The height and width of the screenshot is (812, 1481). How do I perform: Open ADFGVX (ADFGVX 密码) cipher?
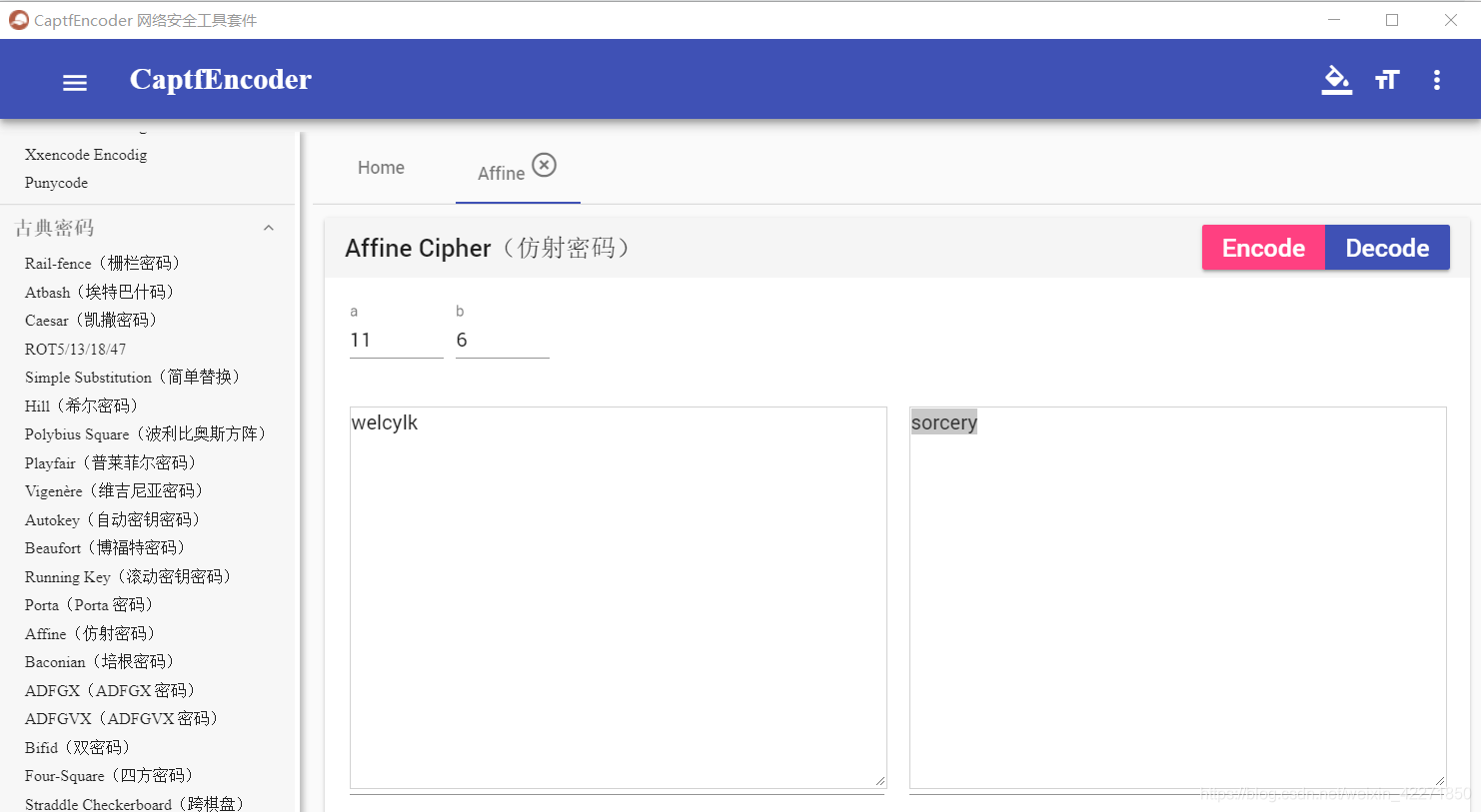(x=121, y=719)
